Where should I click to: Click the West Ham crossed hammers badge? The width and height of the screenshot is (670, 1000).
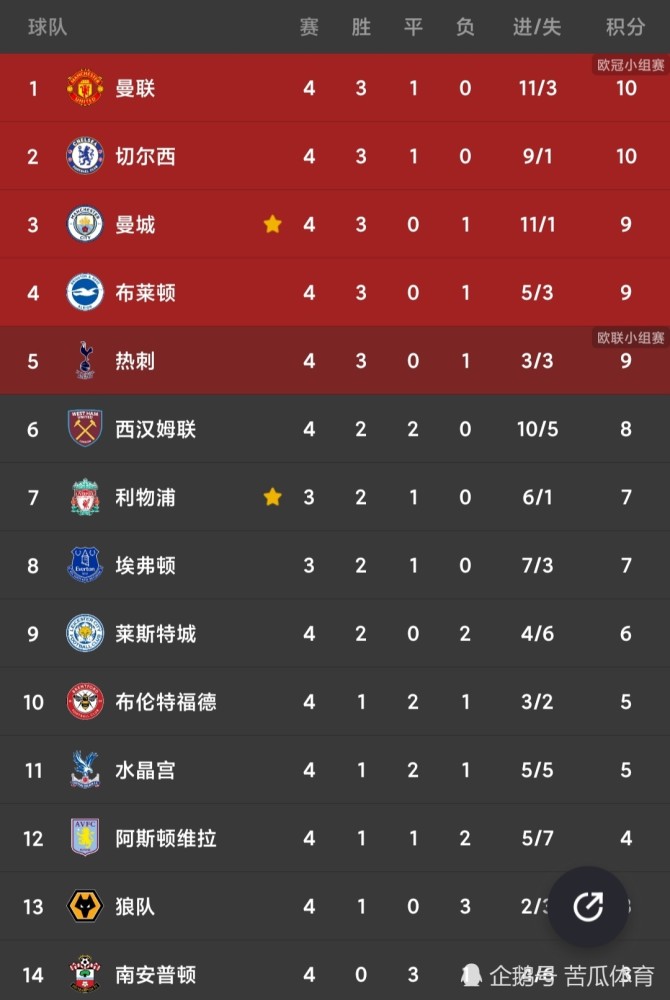(x=85, y=429)
